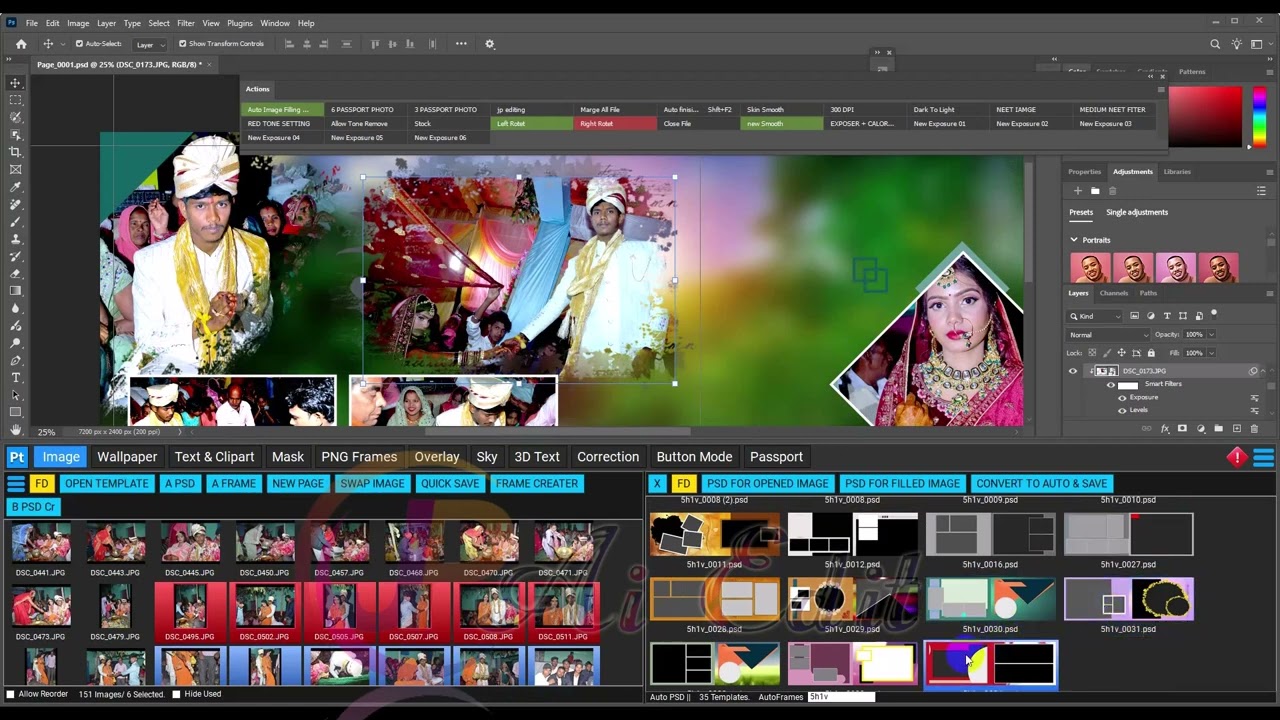Open the Opacity value dropdown arrow
Image resolution: width=1280 pixels, height=720 pixels.
click(x=1211, y=335)
